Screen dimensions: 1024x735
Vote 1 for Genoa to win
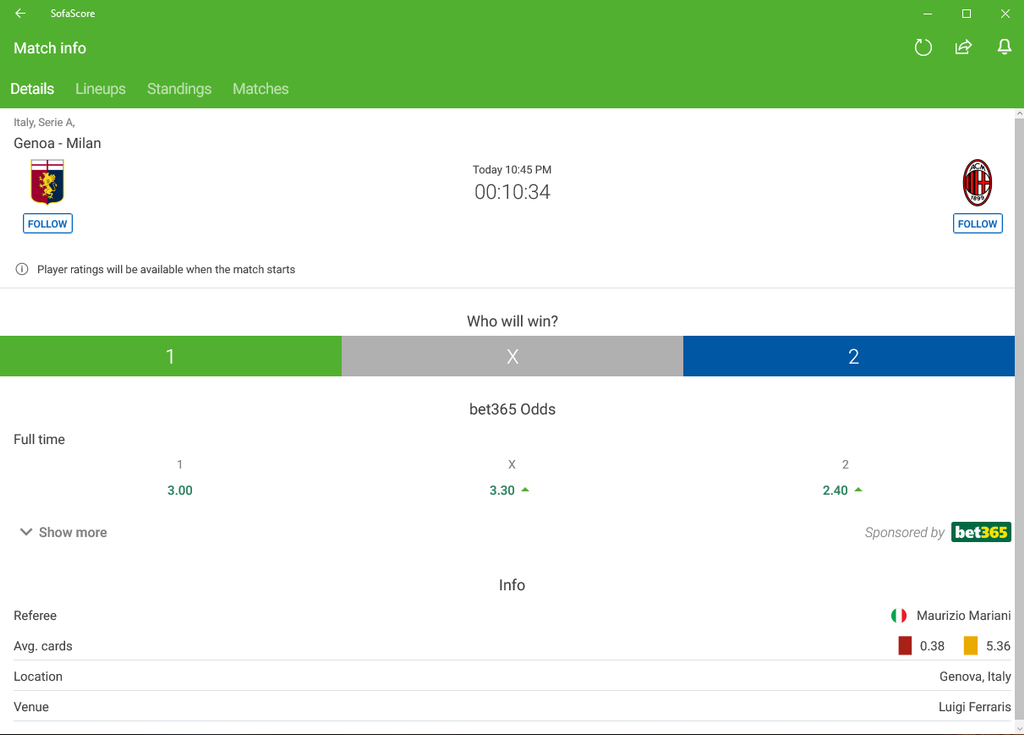point(170,357)
